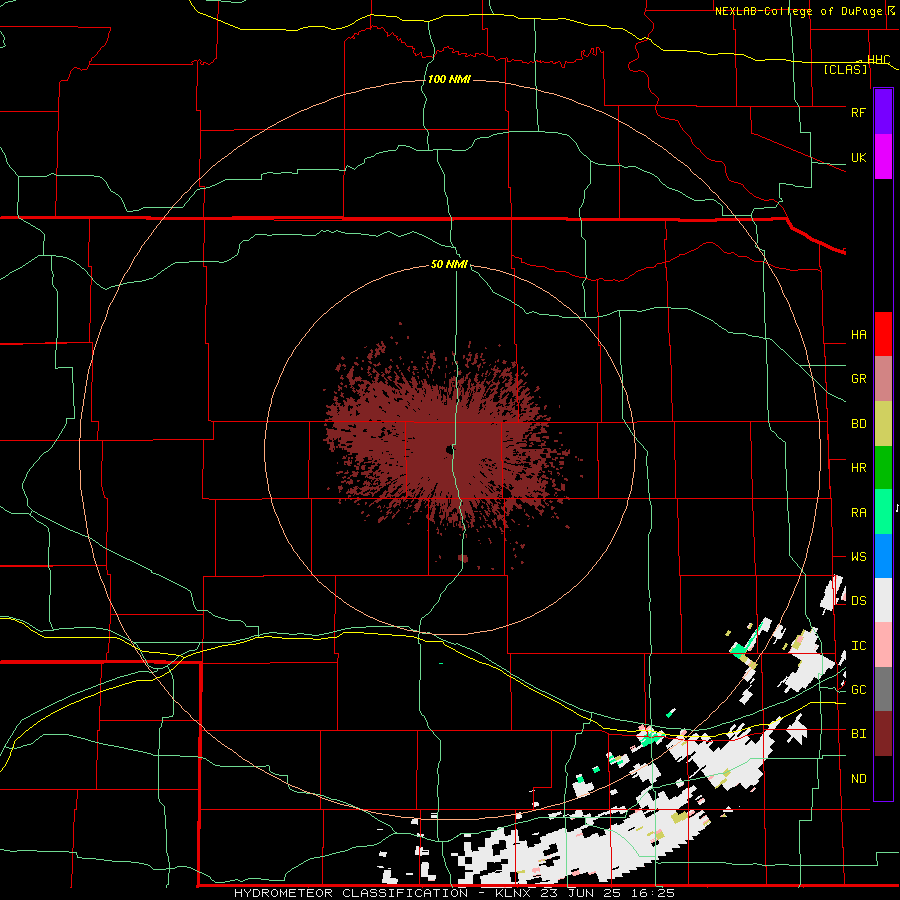Viewport: 900px width, 900px height.
Task: Click the 50 NMI range ring label
Action: [449, 264]
